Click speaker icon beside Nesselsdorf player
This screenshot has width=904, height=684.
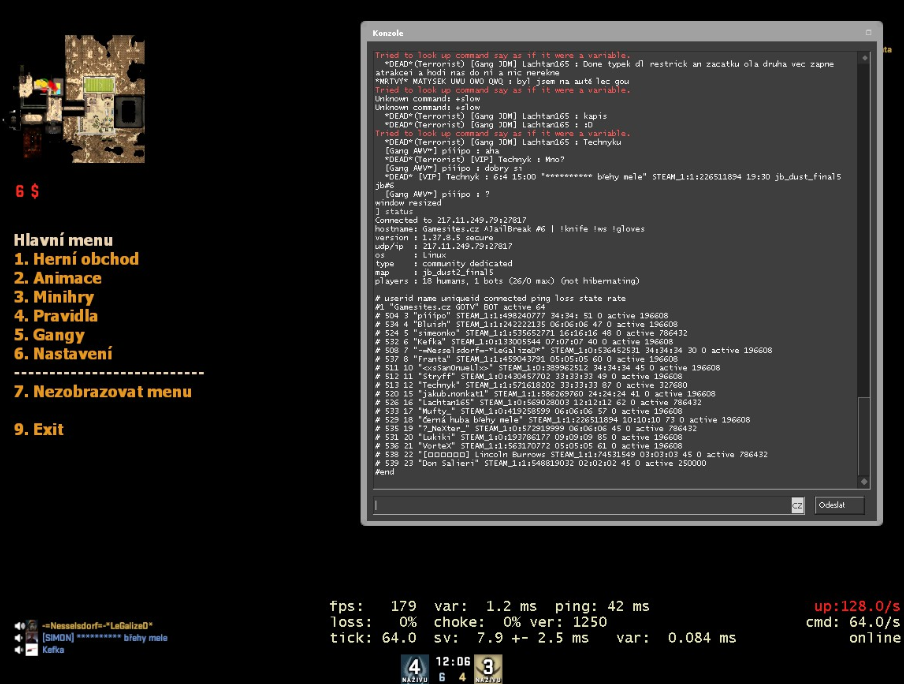[19, 625]
